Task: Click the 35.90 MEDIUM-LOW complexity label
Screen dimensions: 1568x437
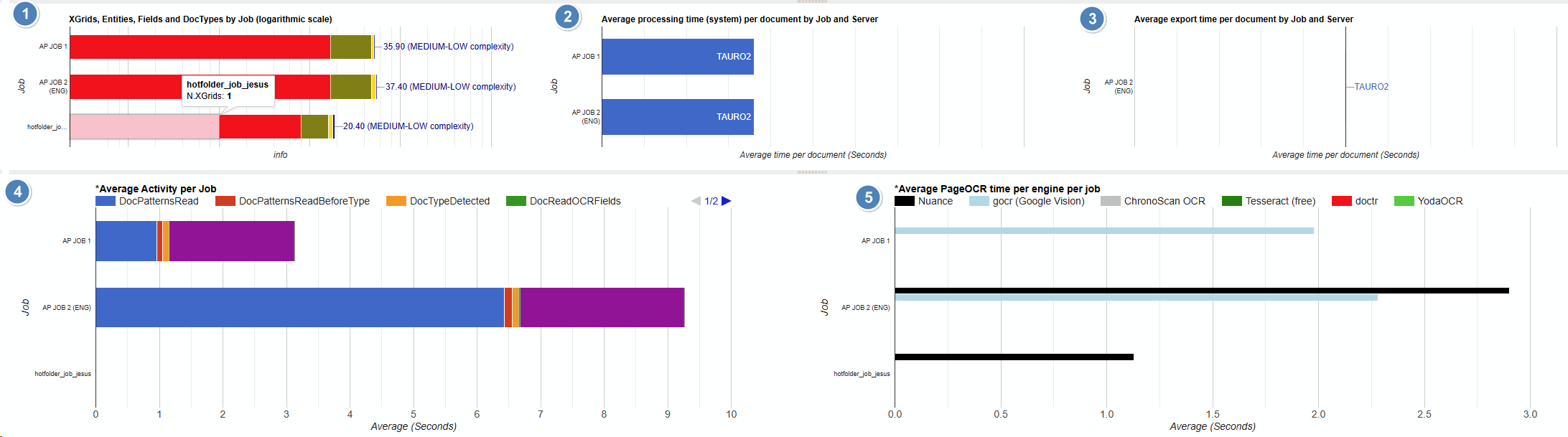Action: click(x=448, y=47)
